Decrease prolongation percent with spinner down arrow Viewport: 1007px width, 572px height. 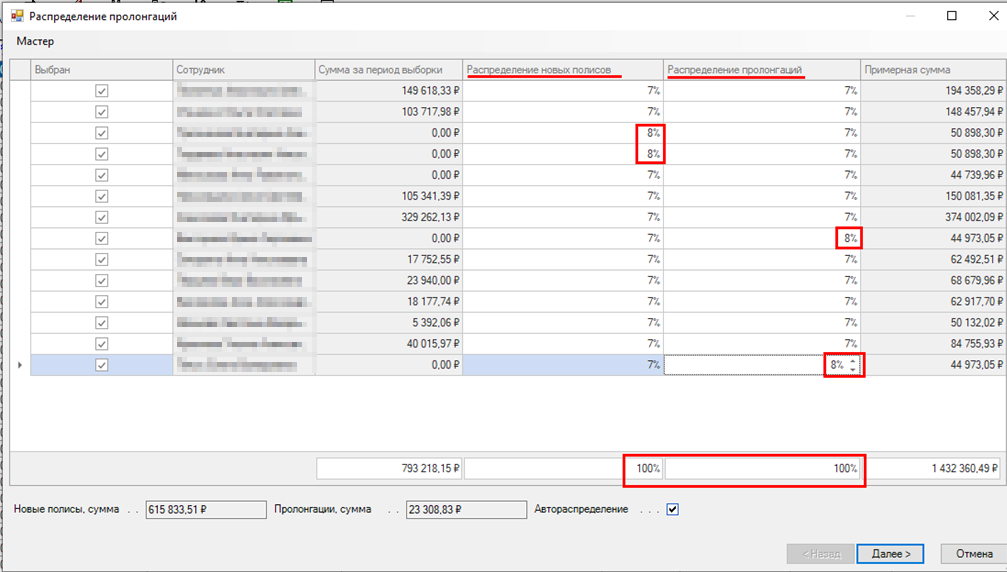click(x=852, y=370)
